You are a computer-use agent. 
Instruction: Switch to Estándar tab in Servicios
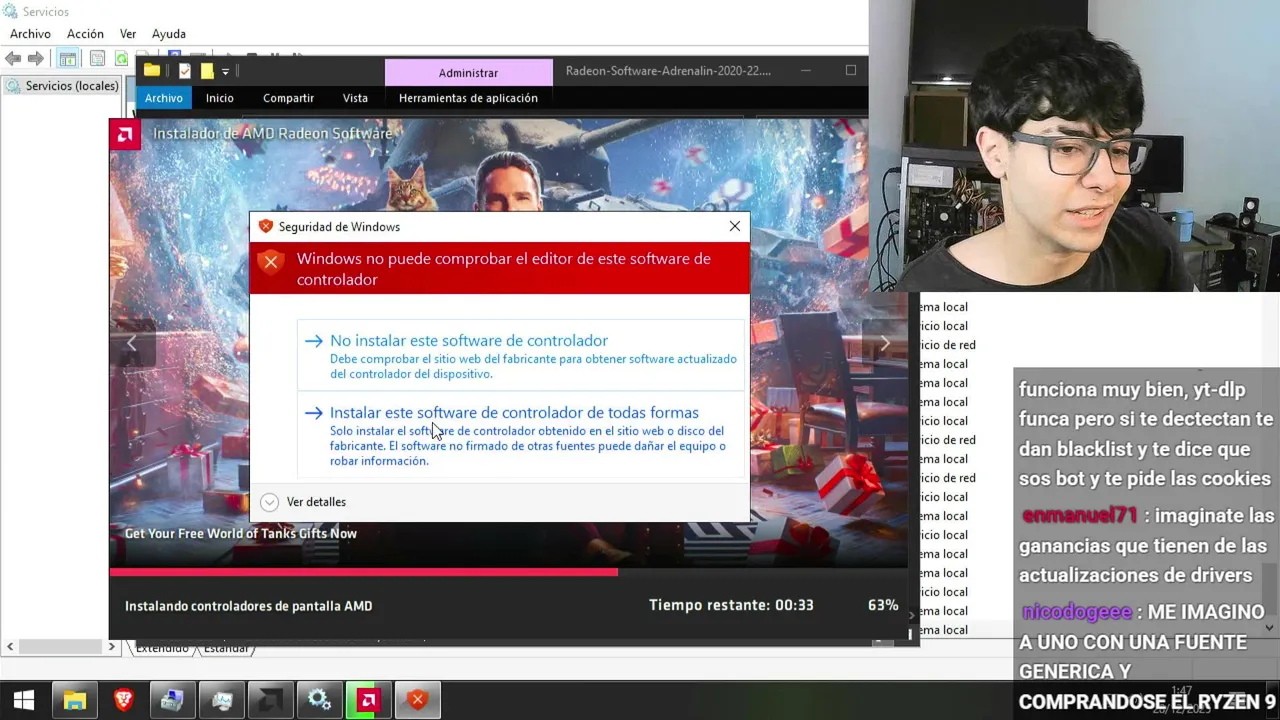(225, 649)
